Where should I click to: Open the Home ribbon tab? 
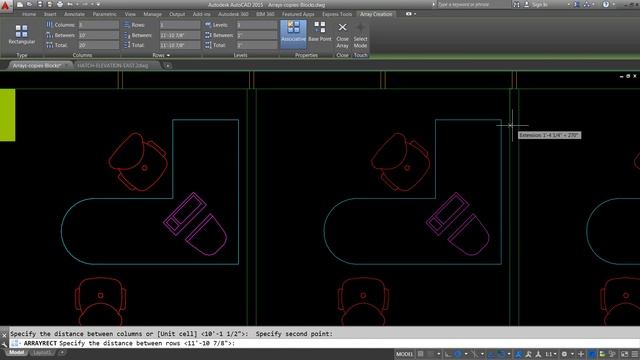pos(29,14)
